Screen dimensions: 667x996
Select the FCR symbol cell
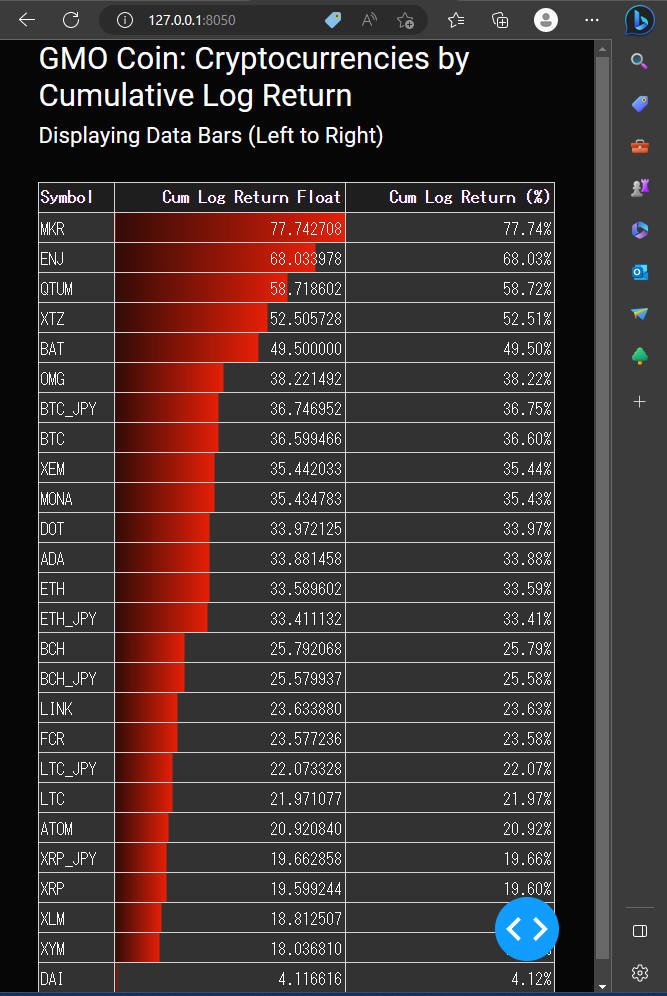tap(76, 739)
